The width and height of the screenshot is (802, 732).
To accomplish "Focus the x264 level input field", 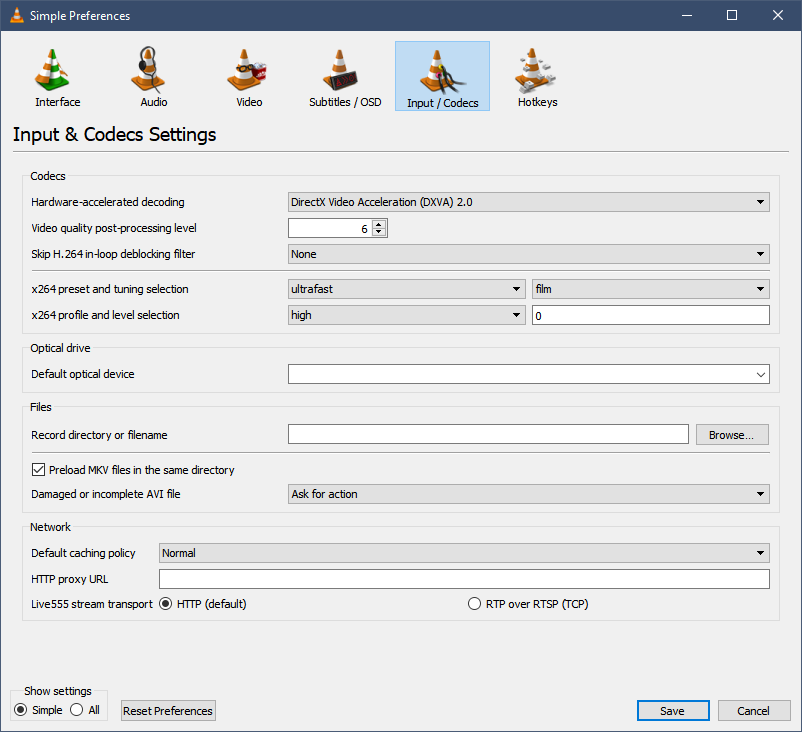I will [651, 315].
